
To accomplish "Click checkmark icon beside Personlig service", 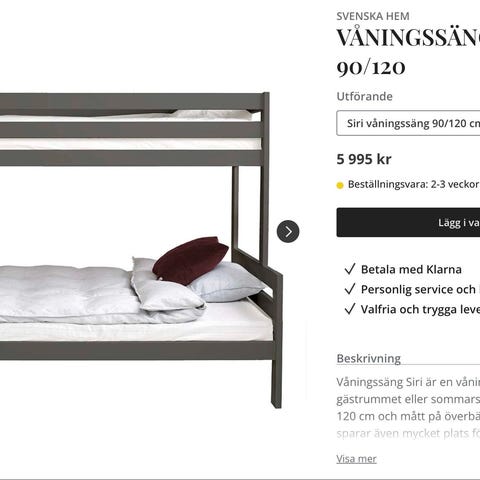I will 350,289.
